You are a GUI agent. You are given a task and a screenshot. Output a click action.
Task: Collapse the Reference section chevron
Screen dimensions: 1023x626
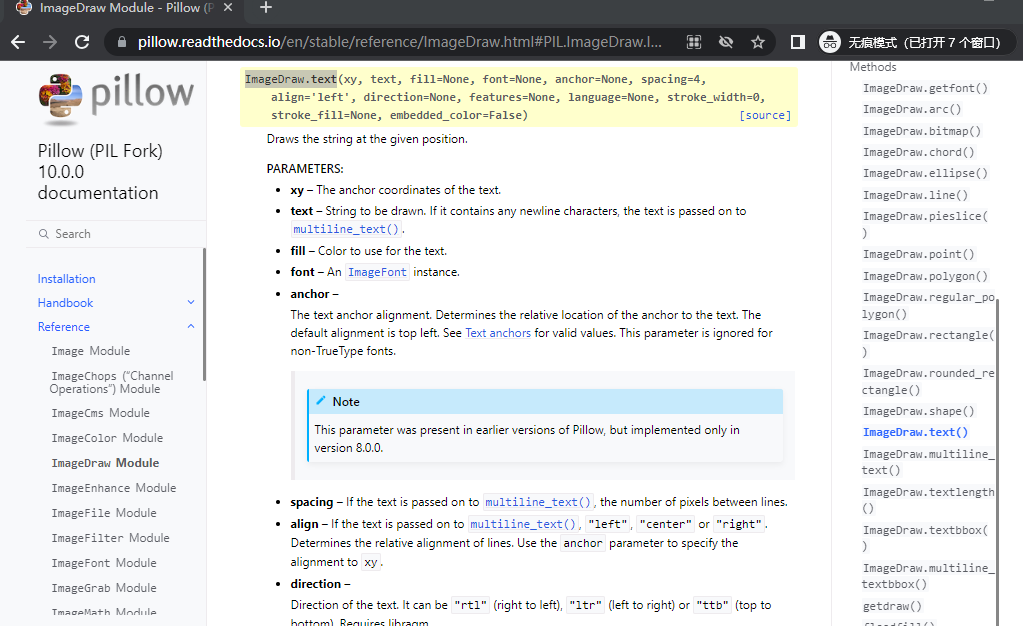coord(191,326)
